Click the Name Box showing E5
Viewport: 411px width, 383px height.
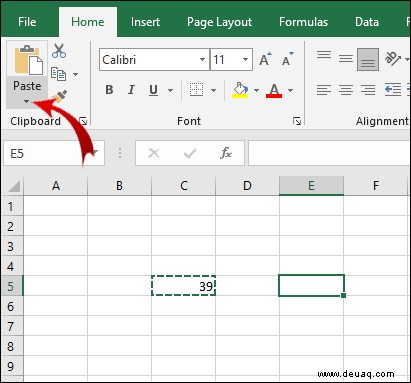coord(54,153)
